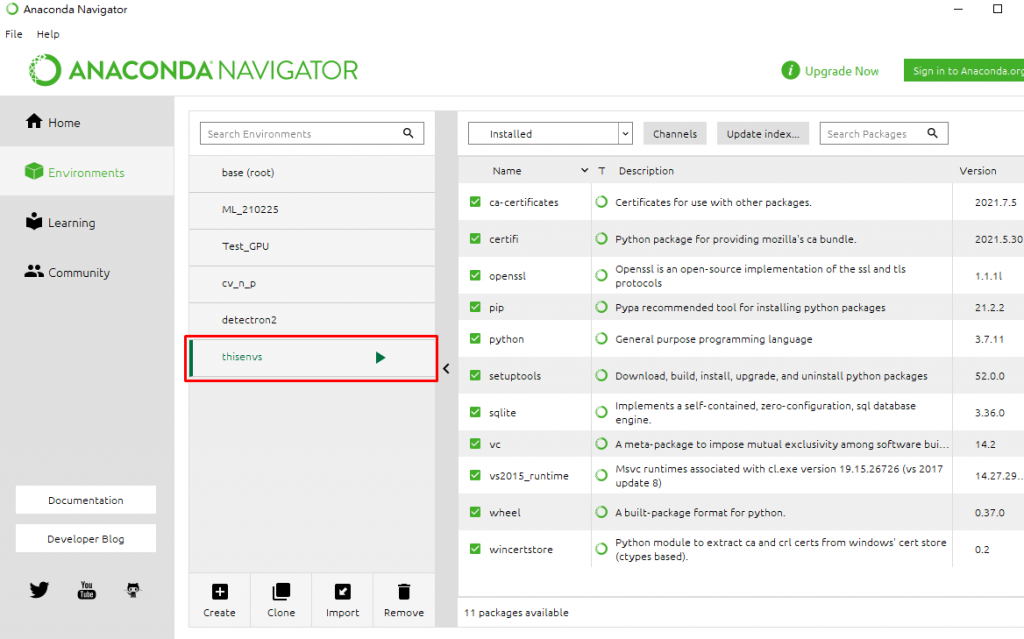Toggle the ca-certificates checkbox

click(475, 202)
